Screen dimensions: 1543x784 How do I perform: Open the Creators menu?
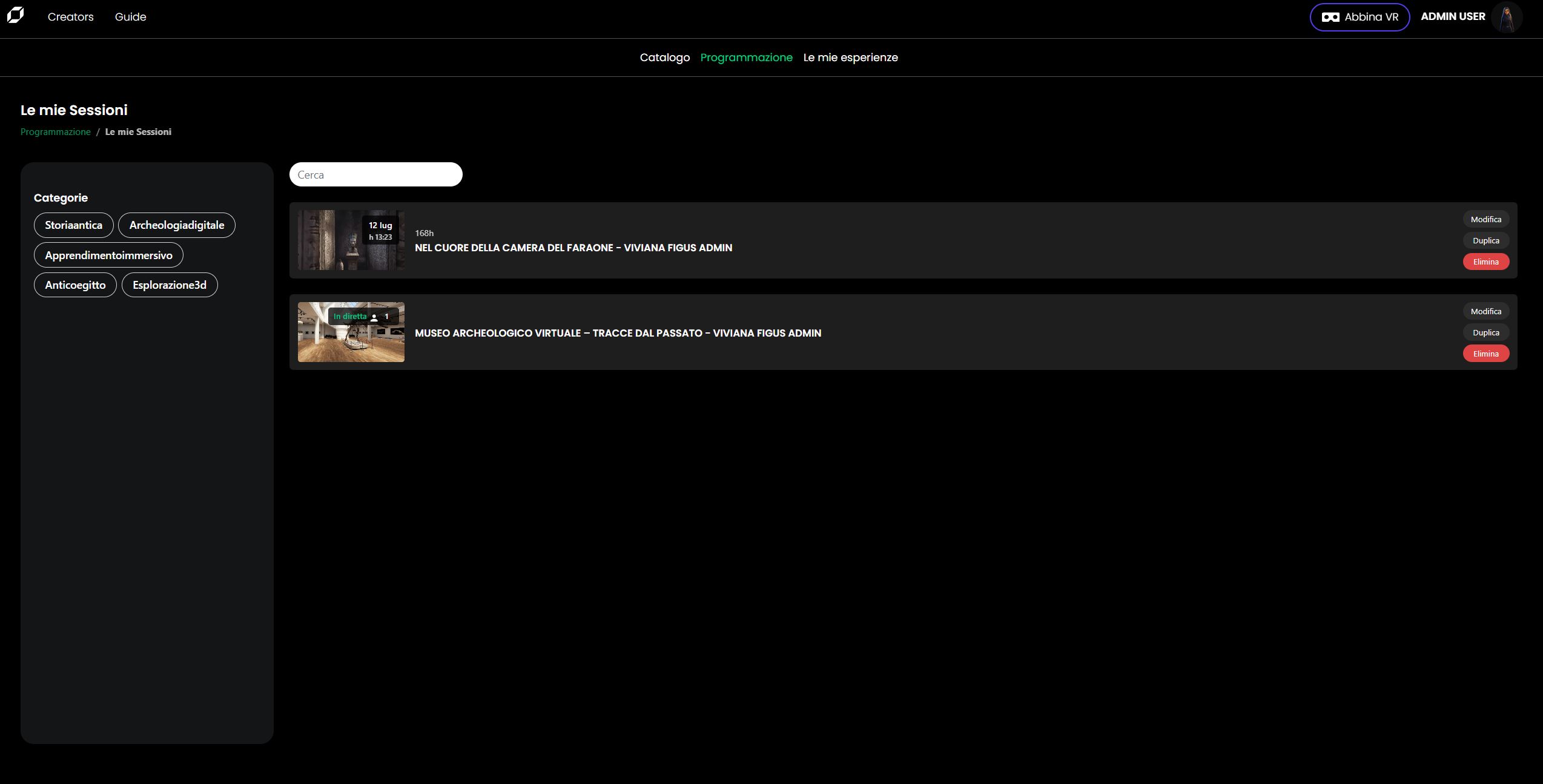pos(70,16)
